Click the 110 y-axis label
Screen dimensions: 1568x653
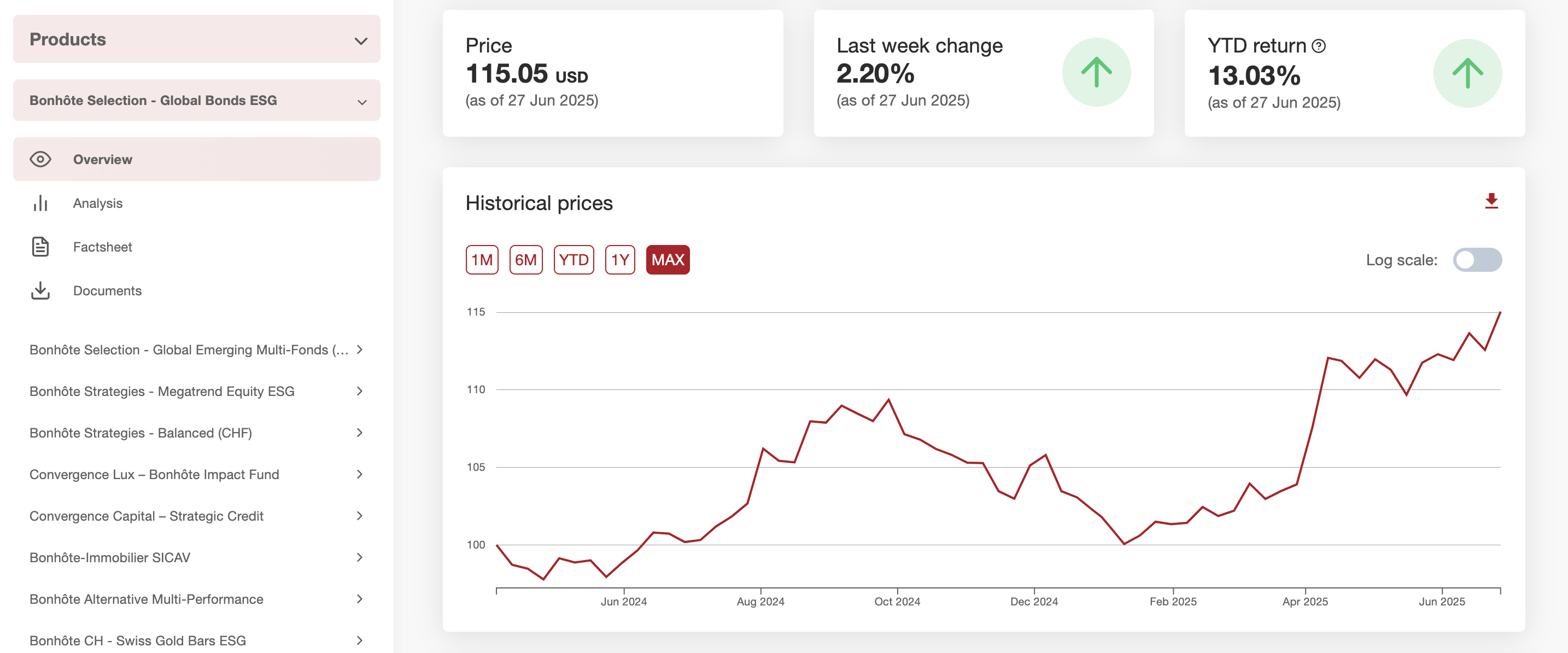[x=476, y=390]
